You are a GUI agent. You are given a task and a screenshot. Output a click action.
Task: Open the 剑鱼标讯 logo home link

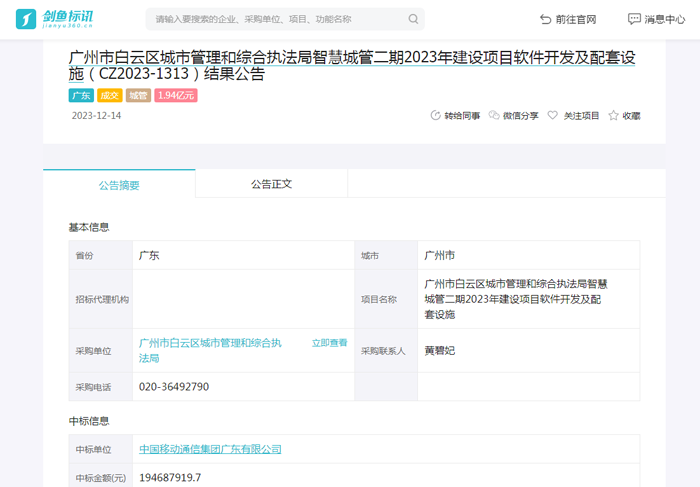54,19
